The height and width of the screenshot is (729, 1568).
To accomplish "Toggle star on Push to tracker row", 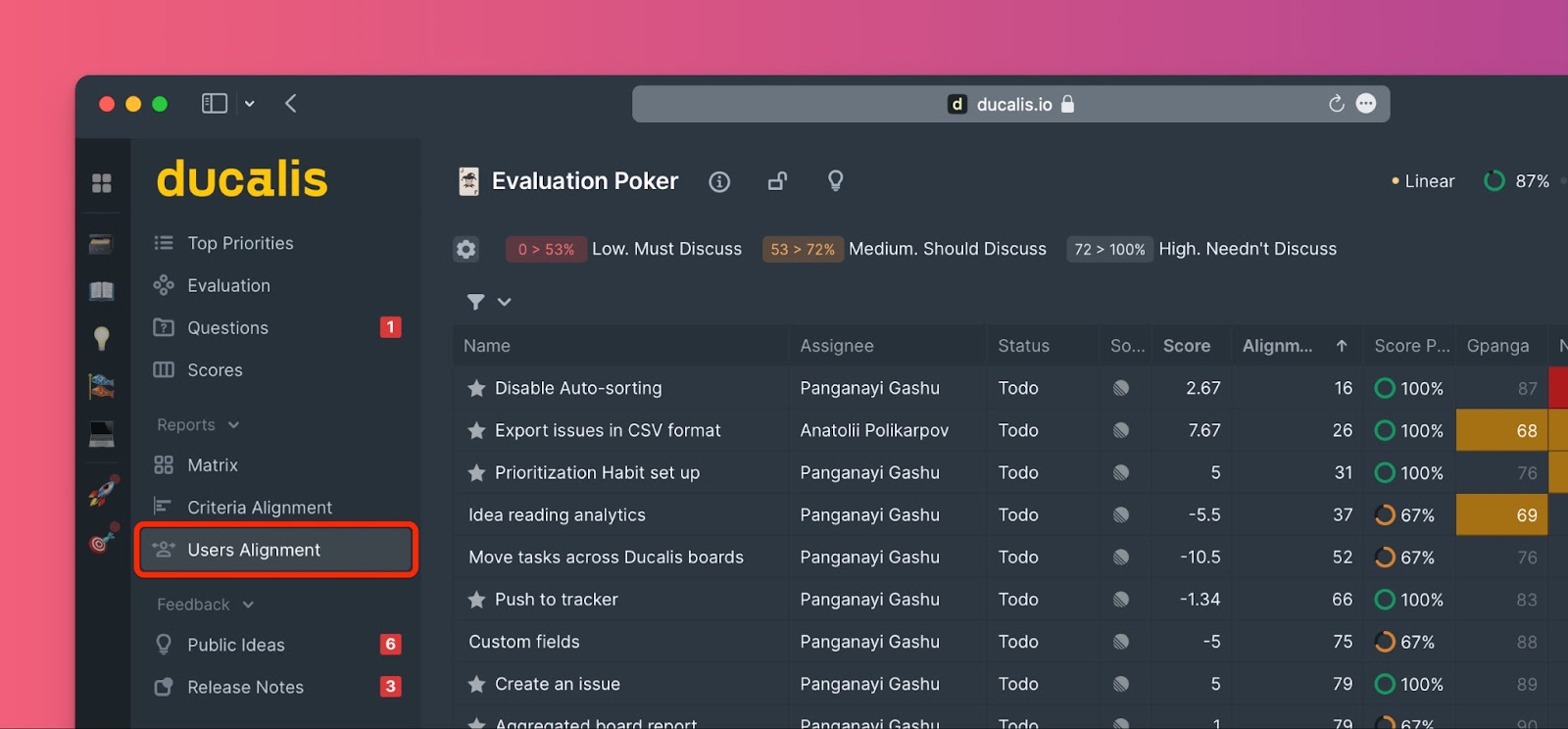I will point(476,600).
